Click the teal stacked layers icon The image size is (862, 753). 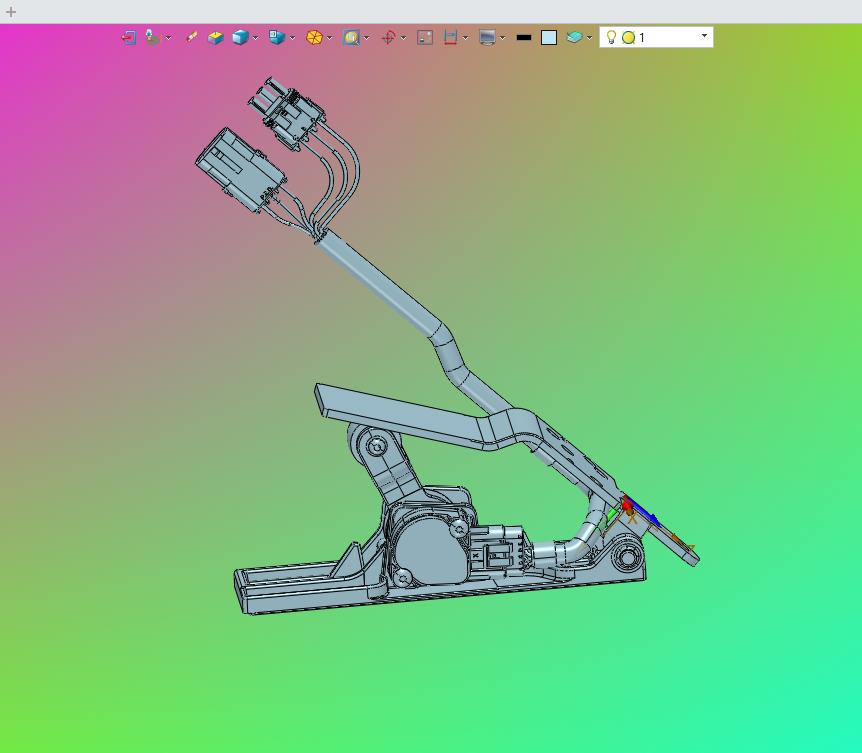tap(574, 37)
